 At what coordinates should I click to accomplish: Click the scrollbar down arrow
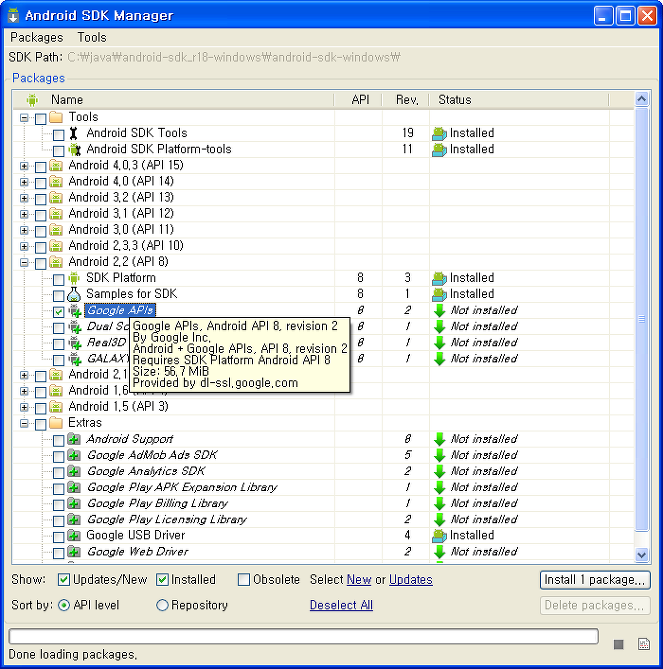click(642, 555)
